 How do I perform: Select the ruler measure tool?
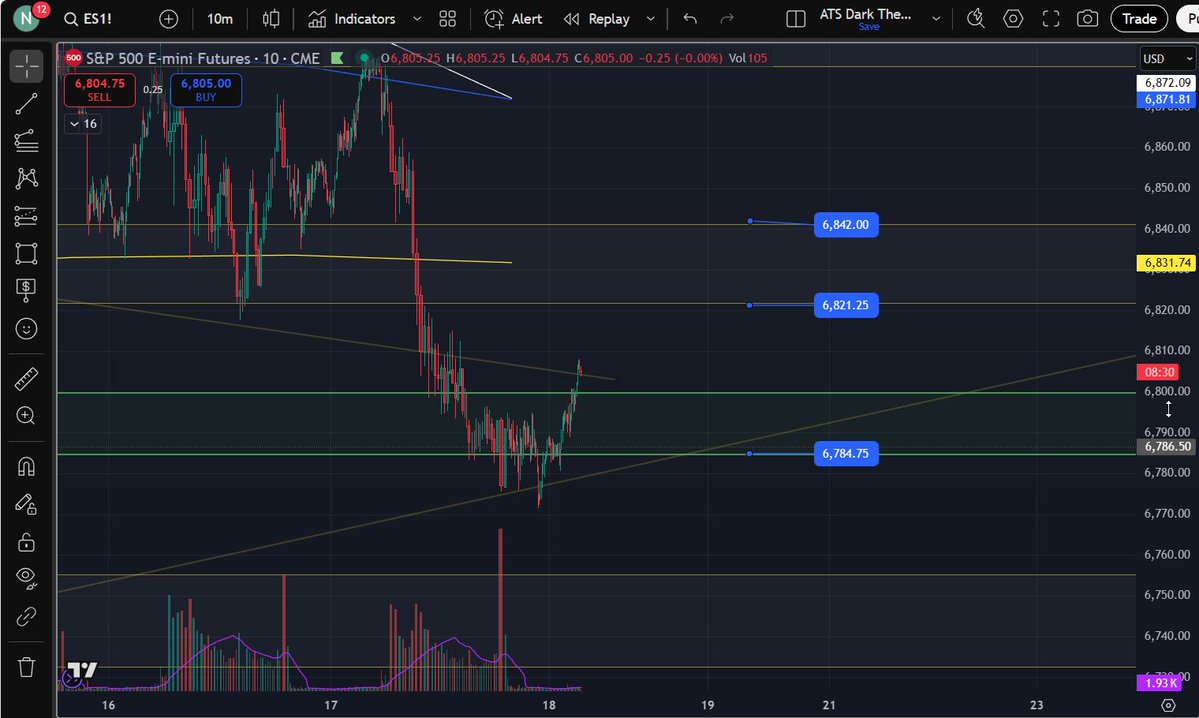[x=26, y=378]
